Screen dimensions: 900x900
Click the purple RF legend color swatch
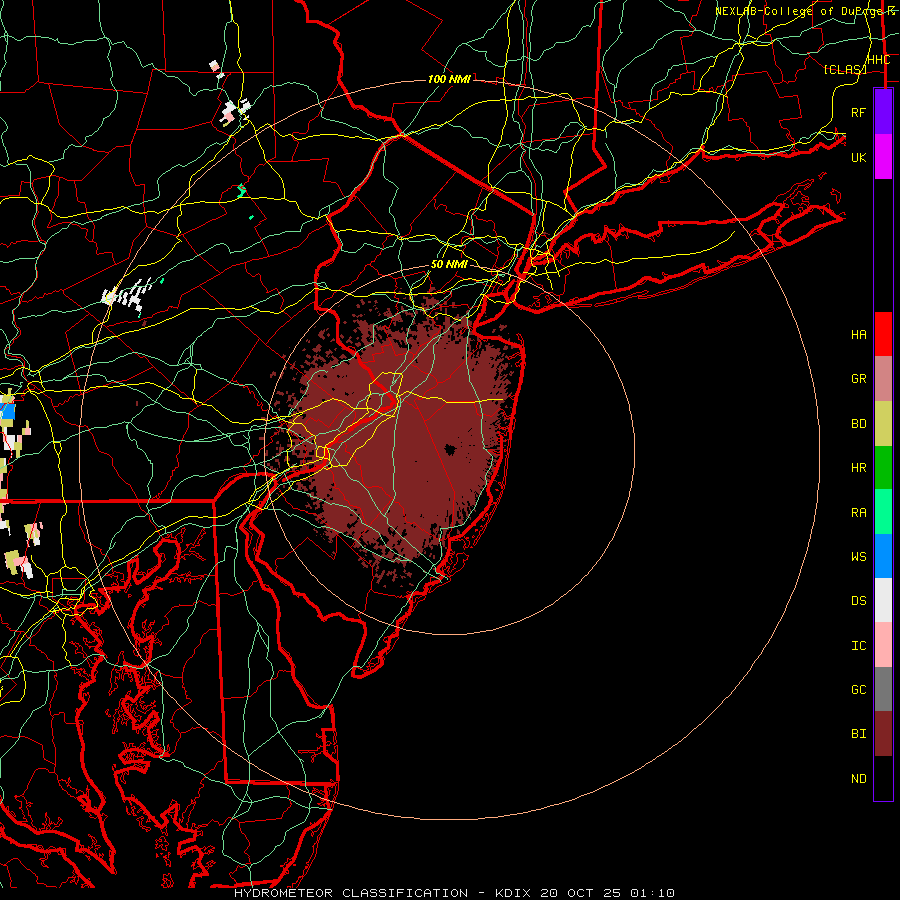point(883,112)
